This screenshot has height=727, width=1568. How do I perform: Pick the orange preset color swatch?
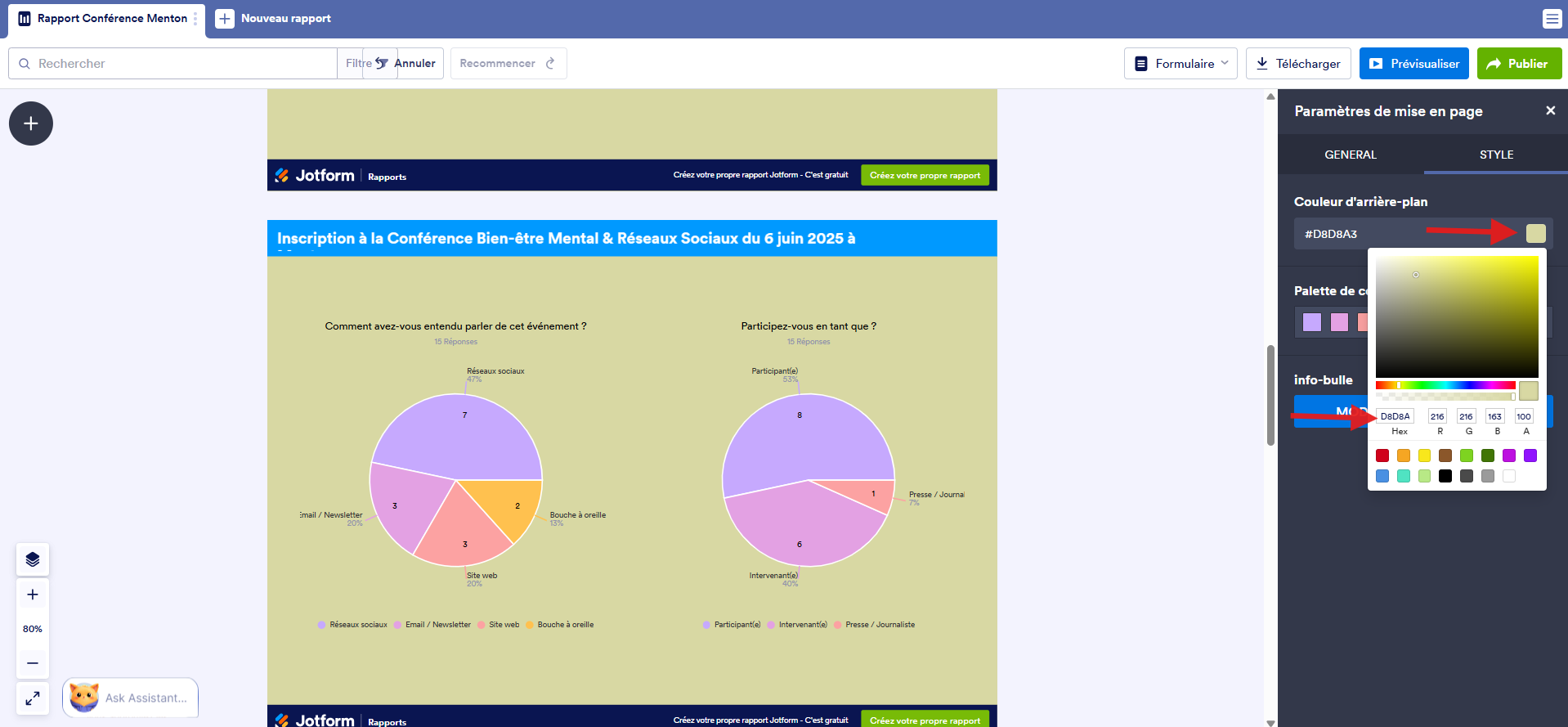(x=1404, y=455)
